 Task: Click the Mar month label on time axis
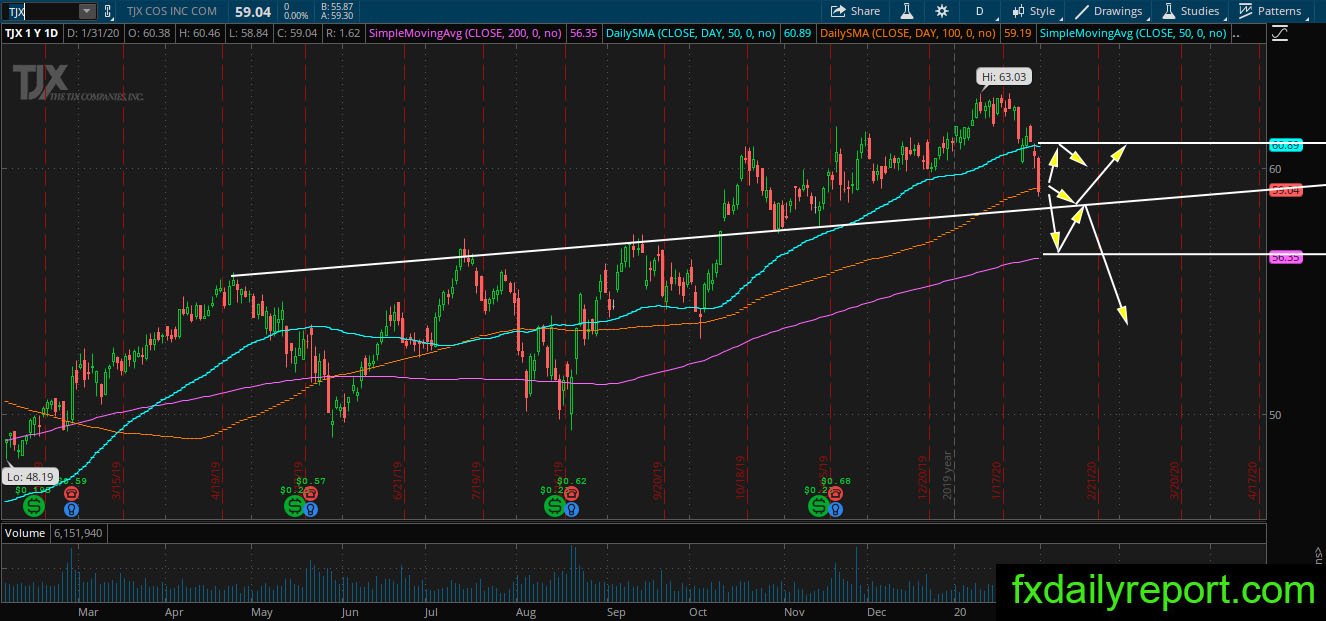[x=88, y=611]
